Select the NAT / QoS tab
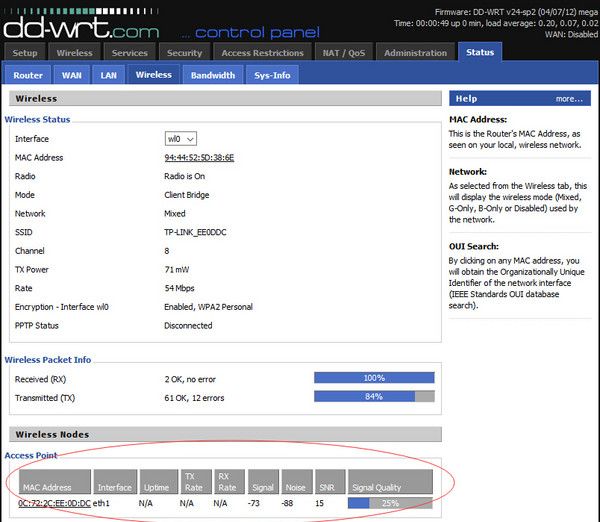Image resolution: width=600 pixels, height=522 pixels. (x=344, y=52)
